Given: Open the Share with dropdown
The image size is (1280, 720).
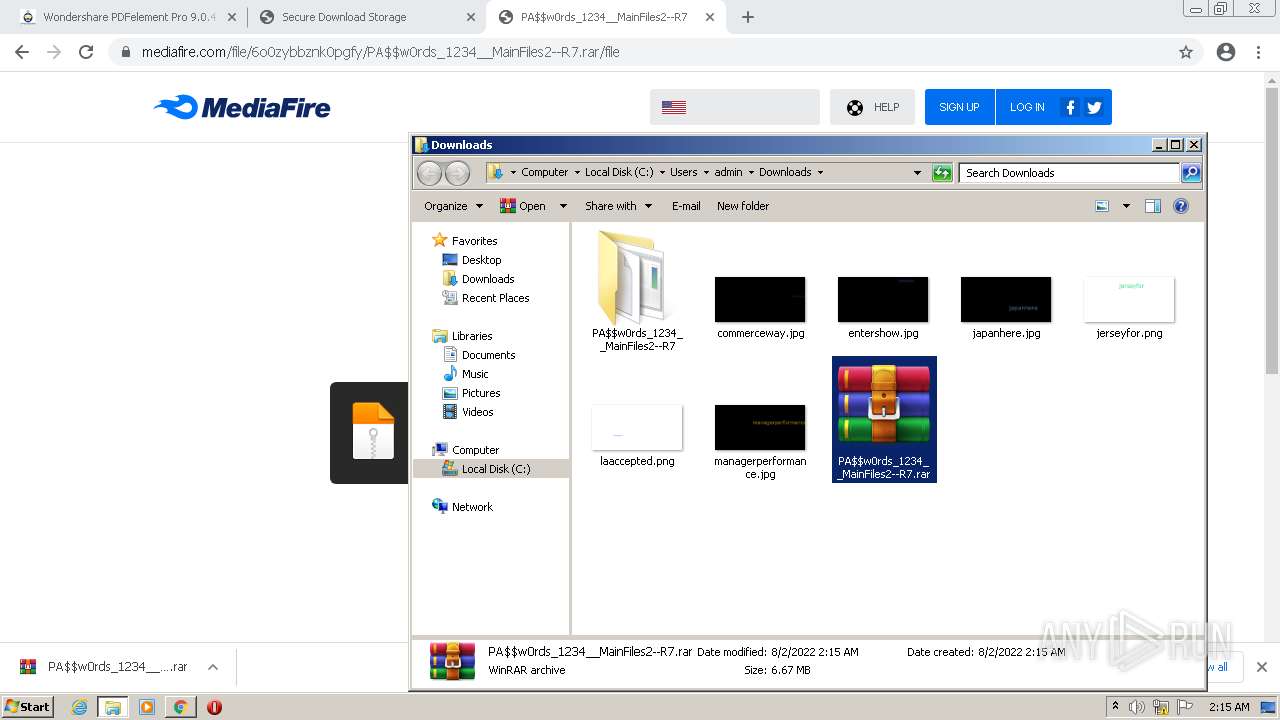Looking at the screenshot, I should pyautogui.click(x=618, y=206).
